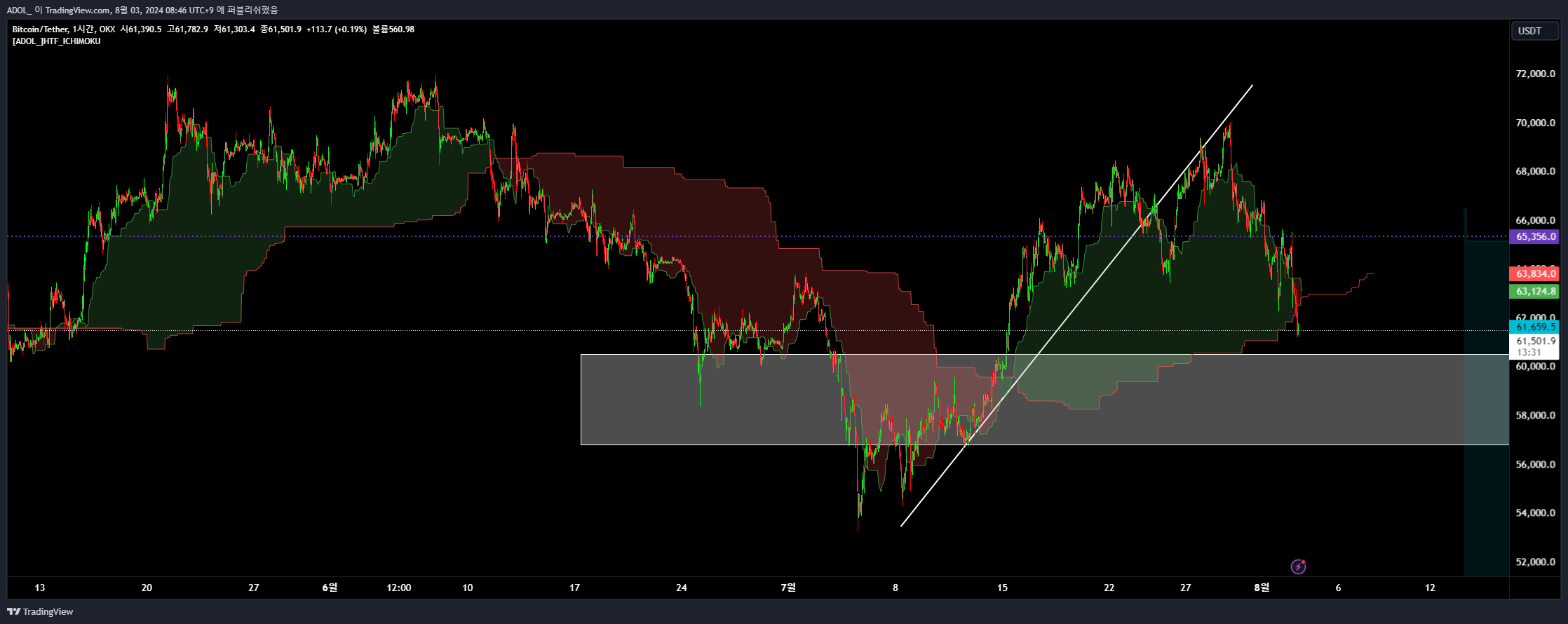Click the 20 date label on time axis
Image resolution: width=1568 pixels, height=624 pixels.
[x=147, y=588]
